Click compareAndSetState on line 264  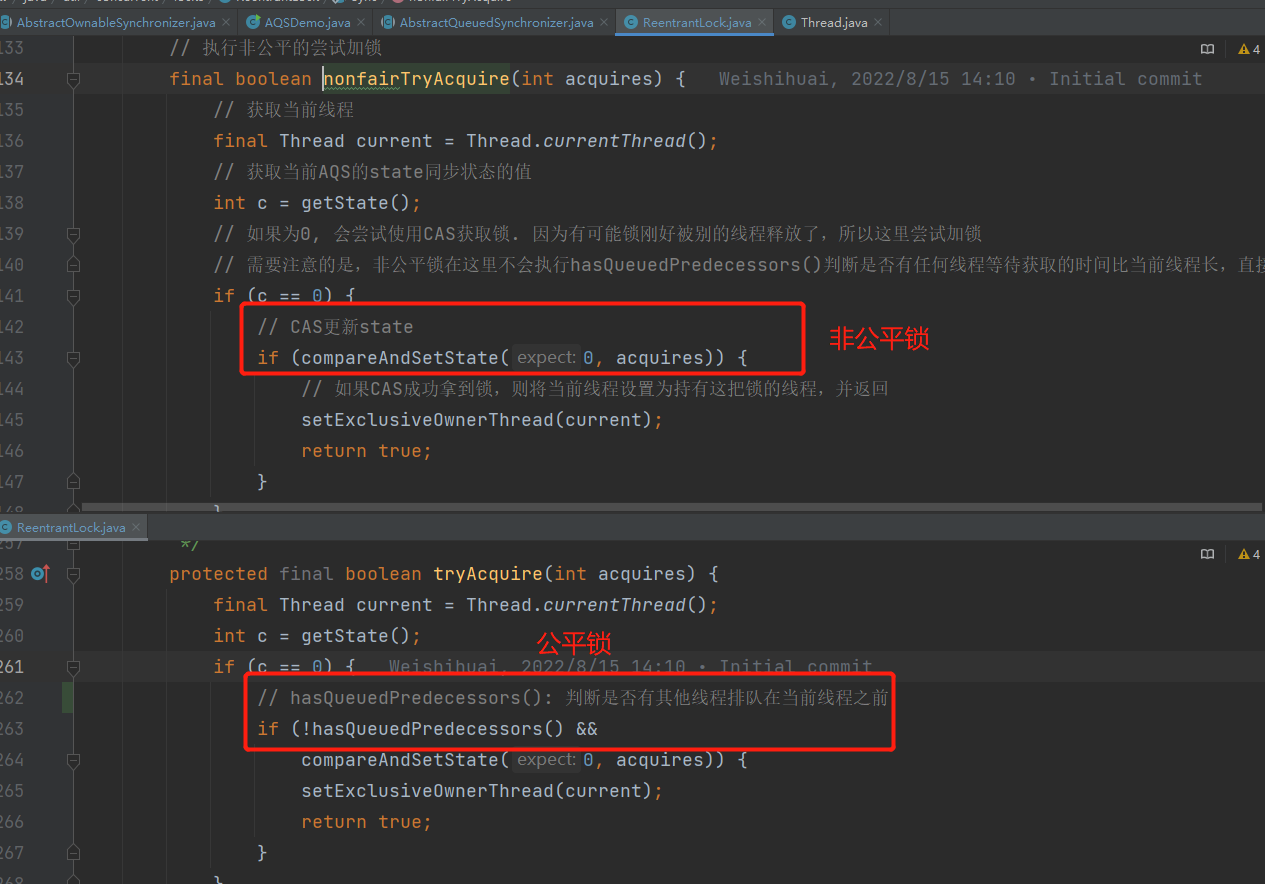[400, 760]
